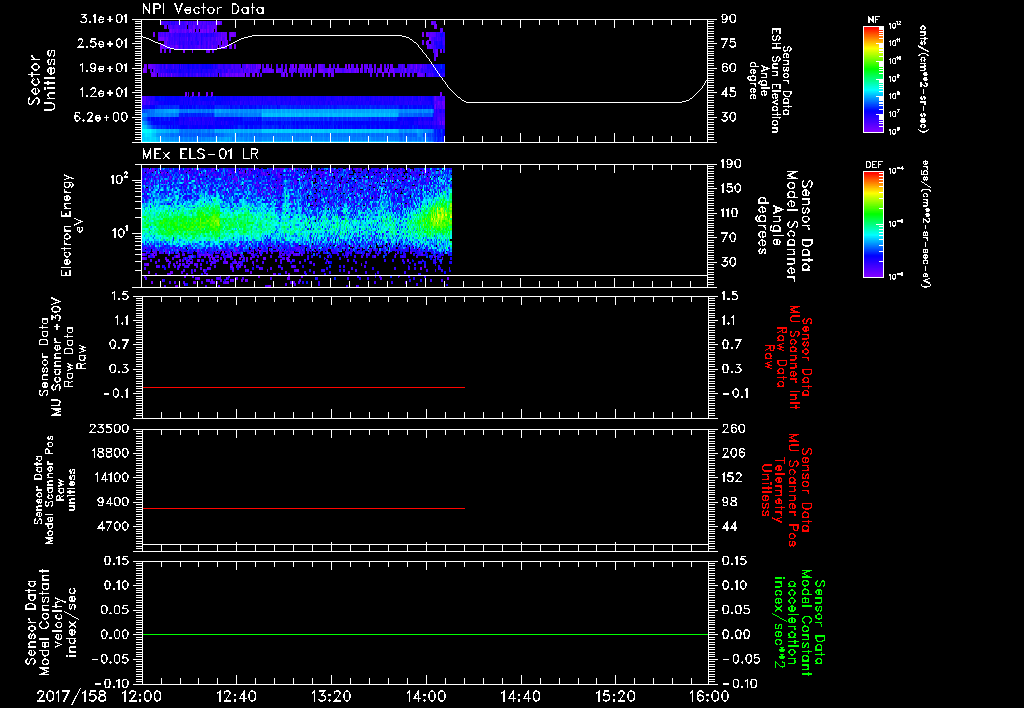Screen dimensions: 1024x708
Task: Select the 'cnts/(cm**2-sr-sec)' units label
Action: tap(923, 79)
